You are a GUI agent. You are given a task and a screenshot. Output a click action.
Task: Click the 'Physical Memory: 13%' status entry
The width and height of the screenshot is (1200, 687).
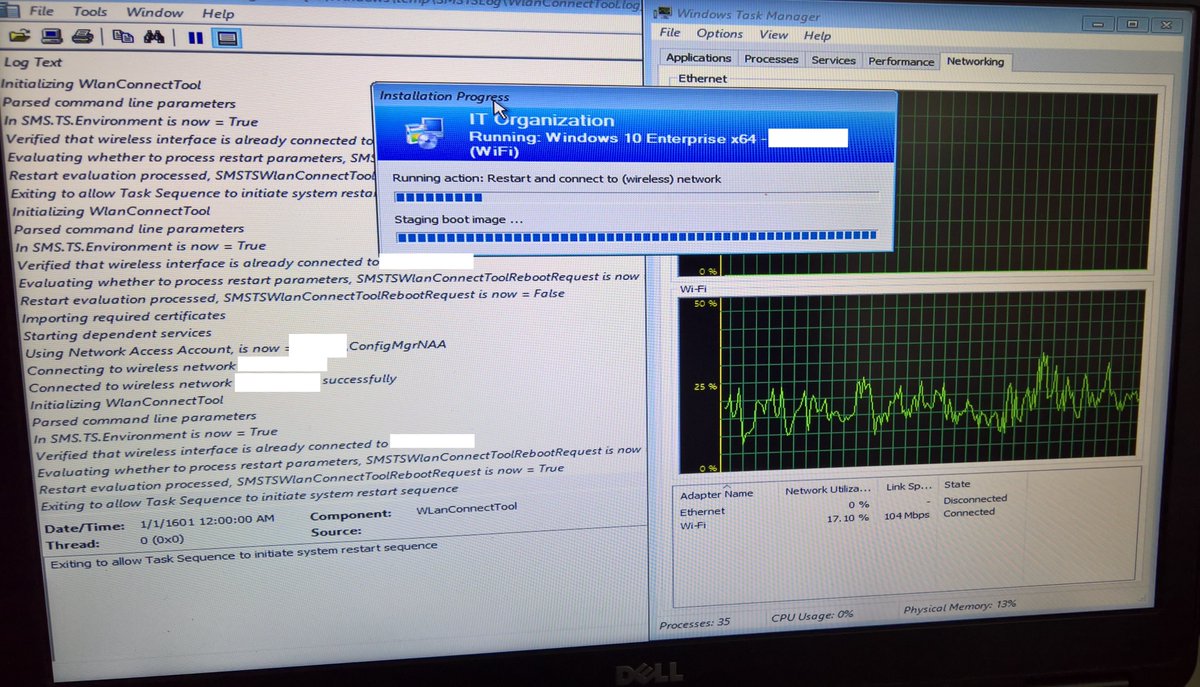959,607
